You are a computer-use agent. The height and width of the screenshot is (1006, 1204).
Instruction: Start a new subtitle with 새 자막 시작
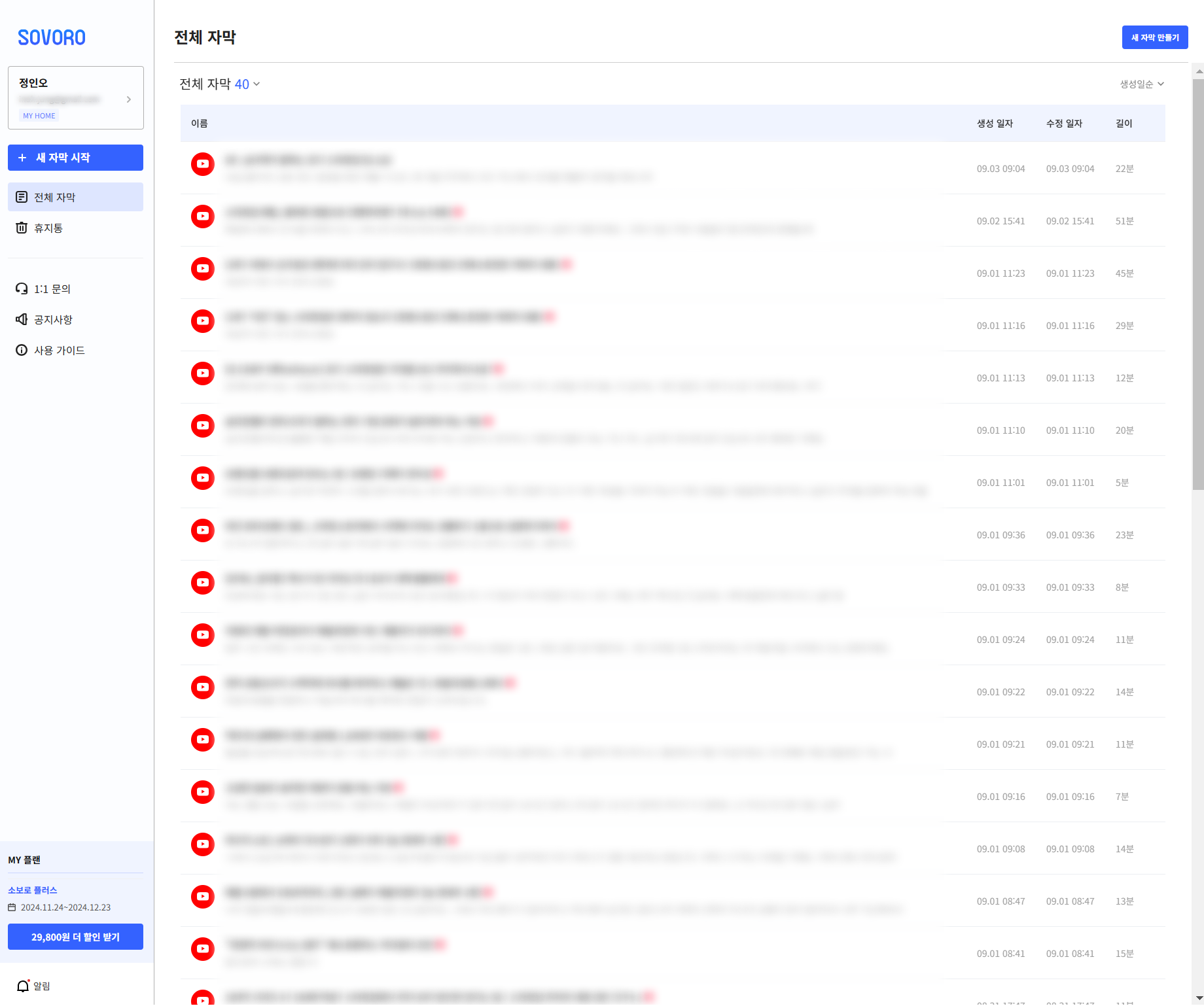click(x=75, y=158)
